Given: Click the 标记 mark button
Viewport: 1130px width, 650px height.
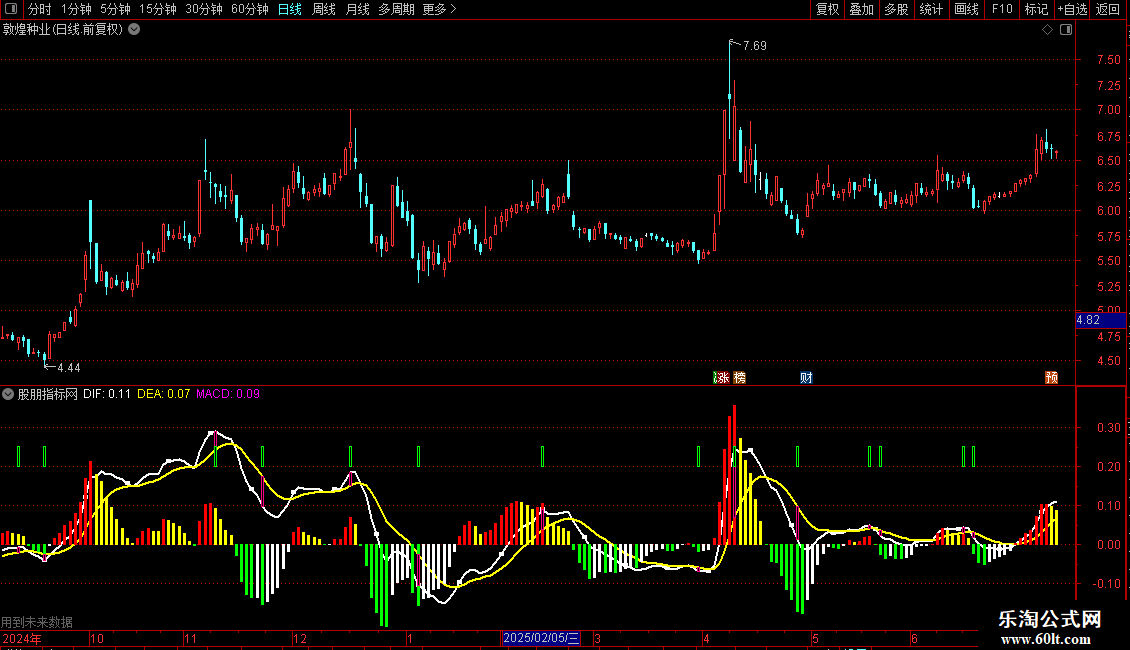Looking at the screenshot, I should 1036,9.
